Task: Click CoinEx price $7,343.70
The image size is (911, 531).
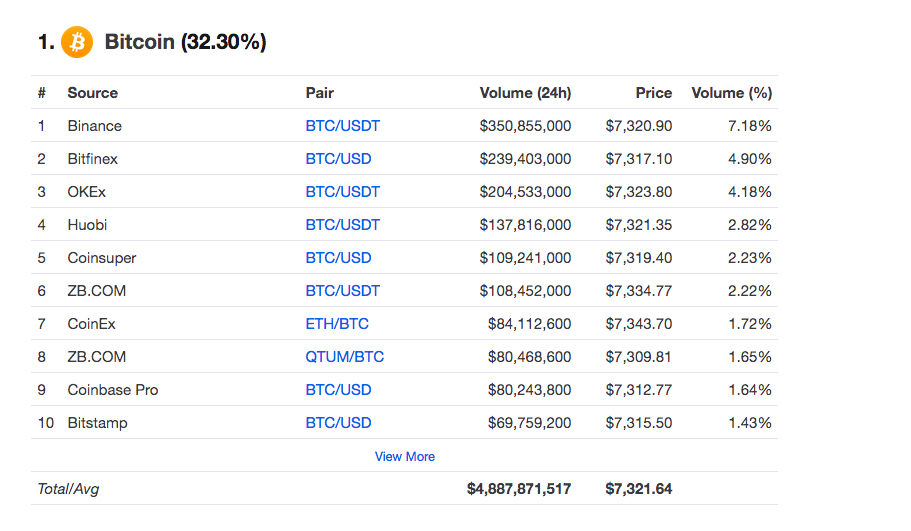Action: (x=639, y=324)
